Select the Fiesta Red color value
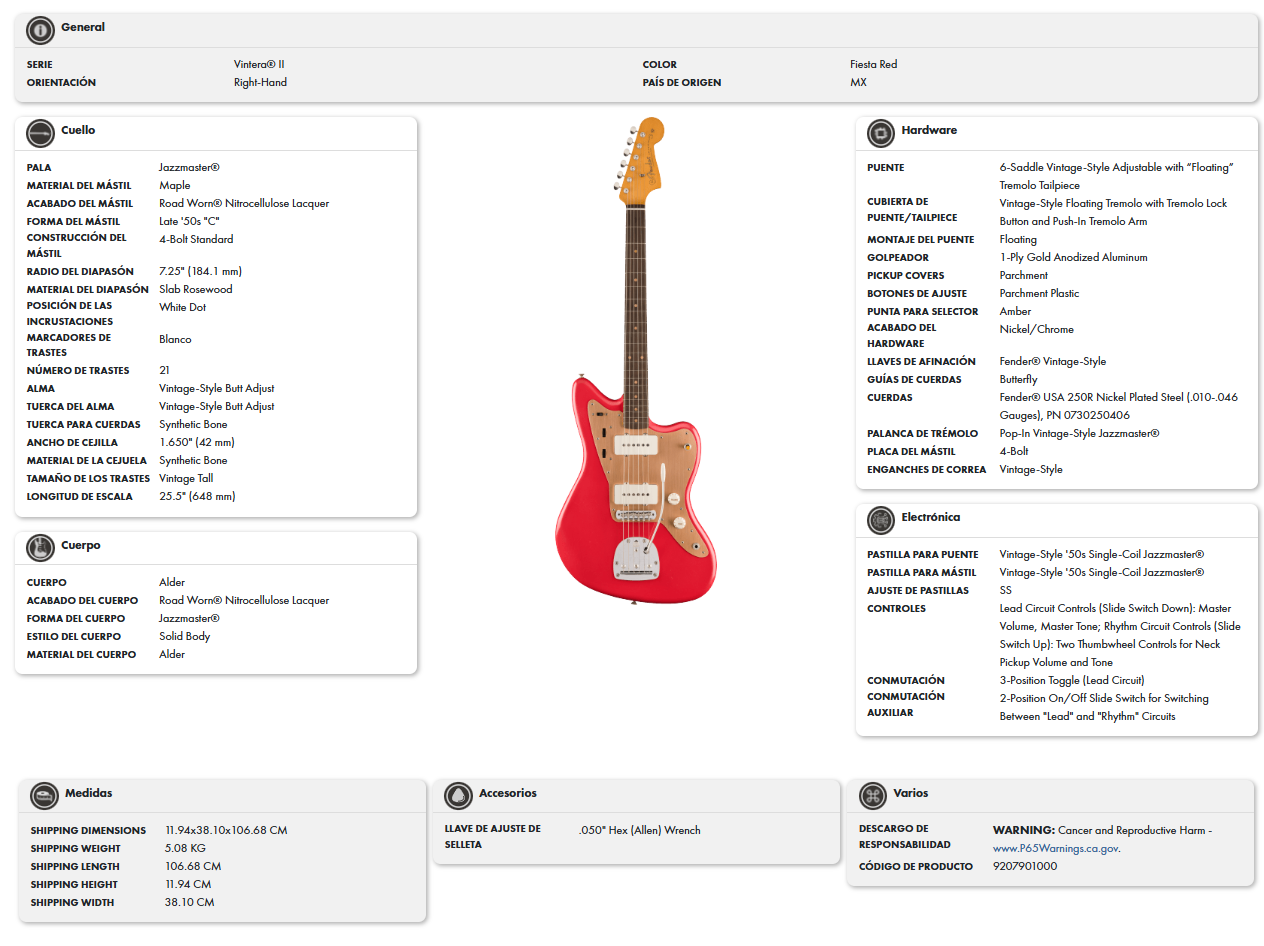 click(873, 64)
